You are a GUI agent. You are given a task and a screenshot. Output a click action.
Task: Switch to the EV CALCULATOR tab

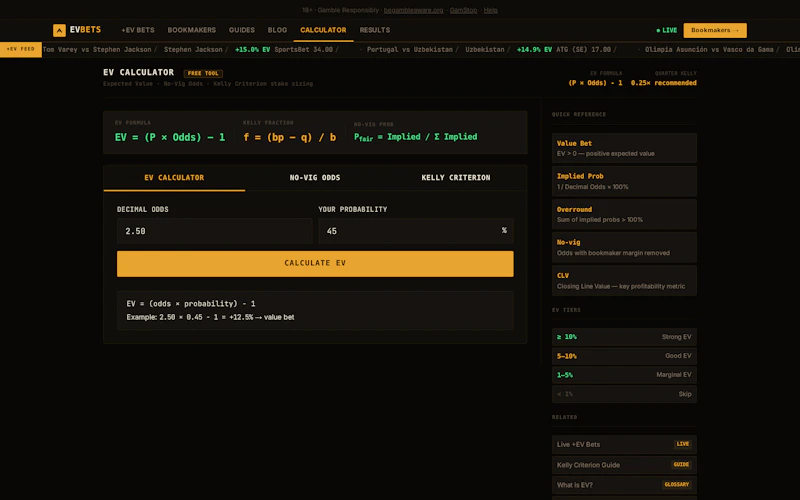click(x=174, y=178)
